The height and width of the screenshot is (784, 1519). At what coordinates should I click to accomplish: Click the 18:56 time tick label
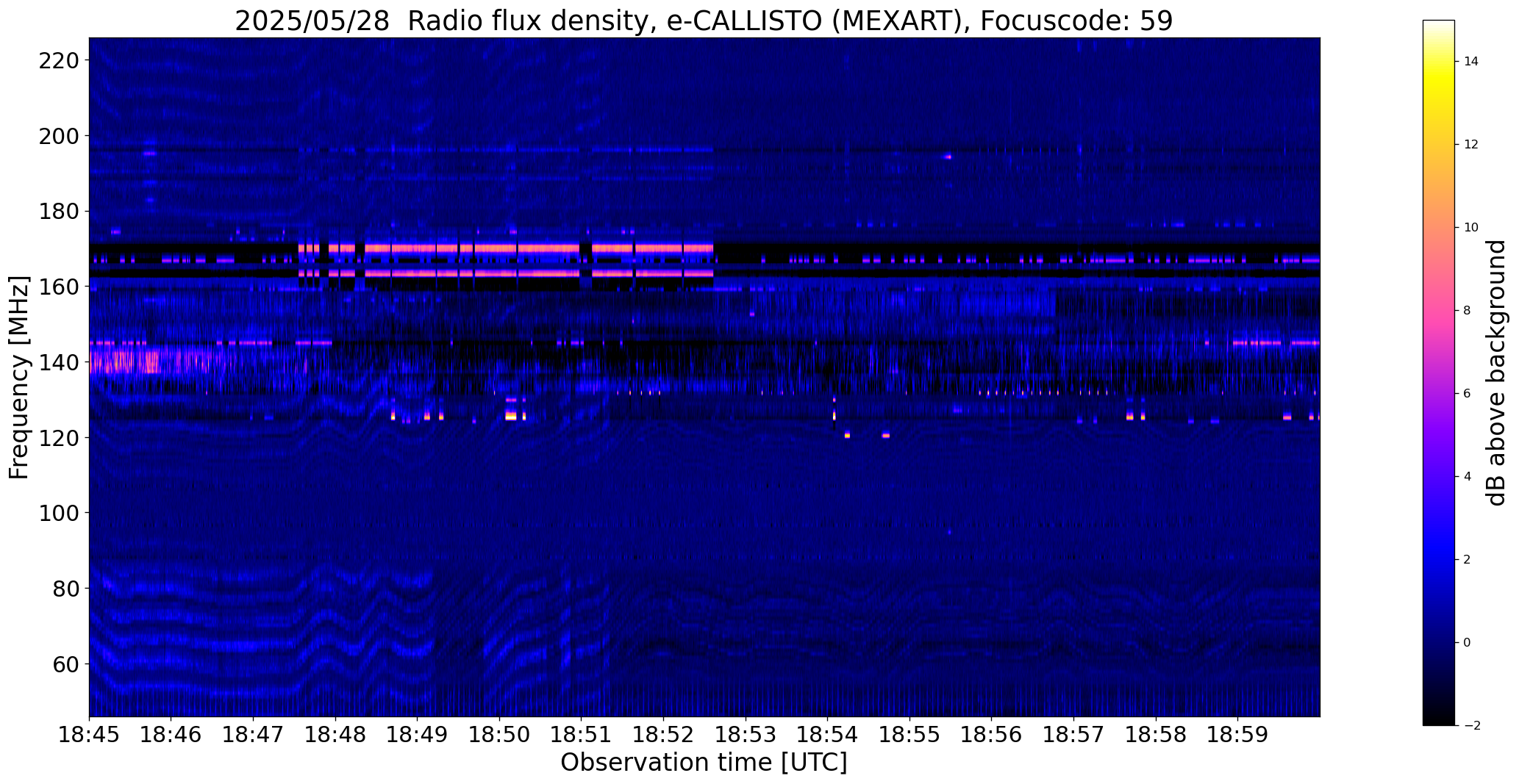coord(992,735)
